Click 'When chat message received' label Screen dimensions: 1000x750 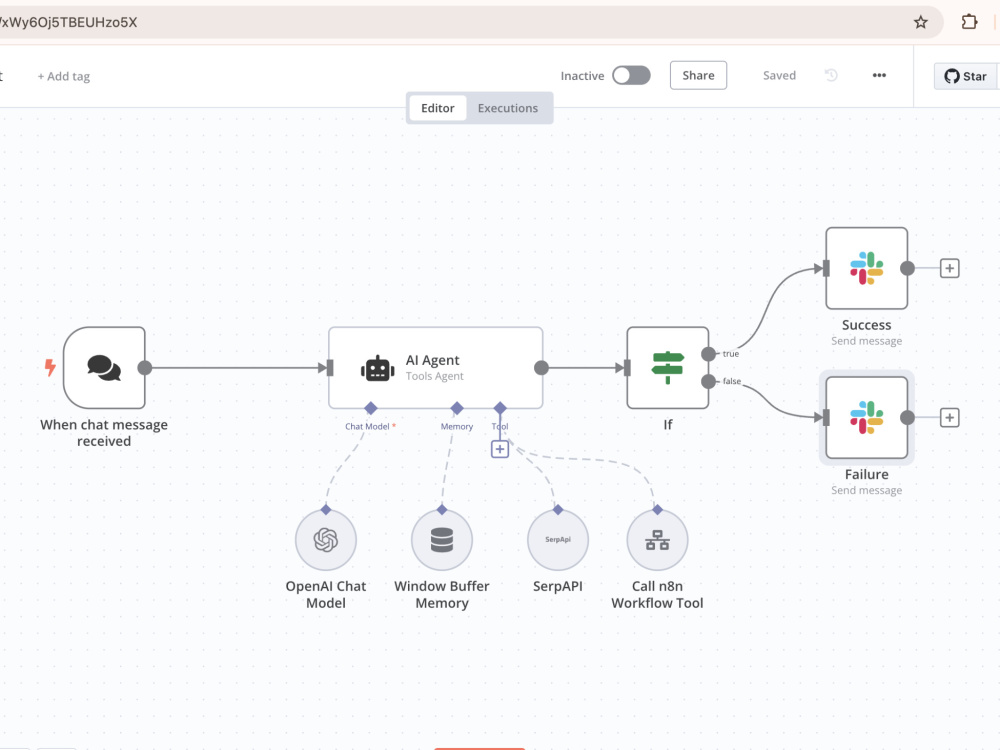[104, 433]
